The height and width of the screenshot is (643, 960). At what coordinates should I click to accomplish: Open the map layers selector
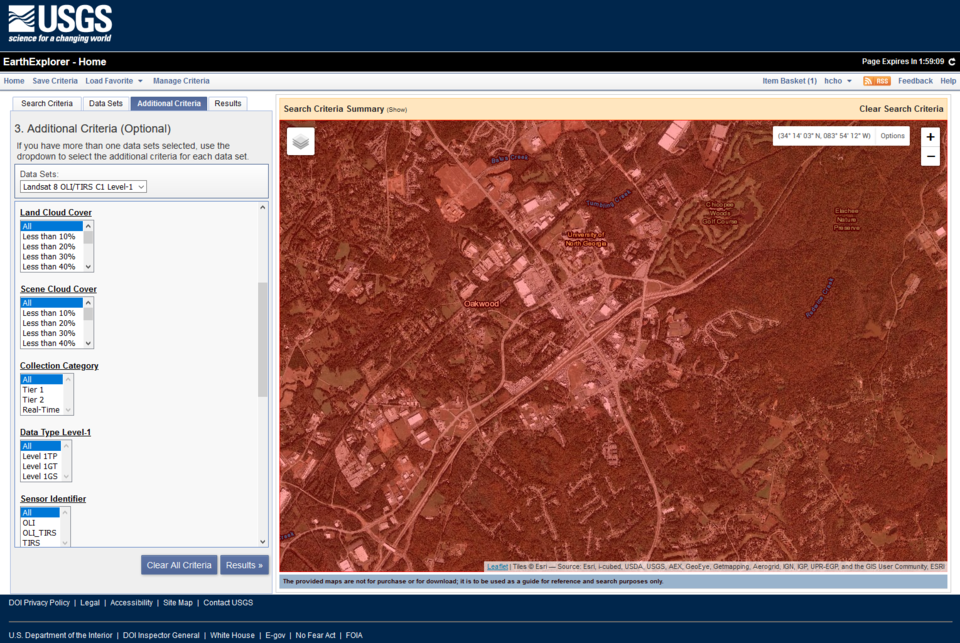[299, 140]
